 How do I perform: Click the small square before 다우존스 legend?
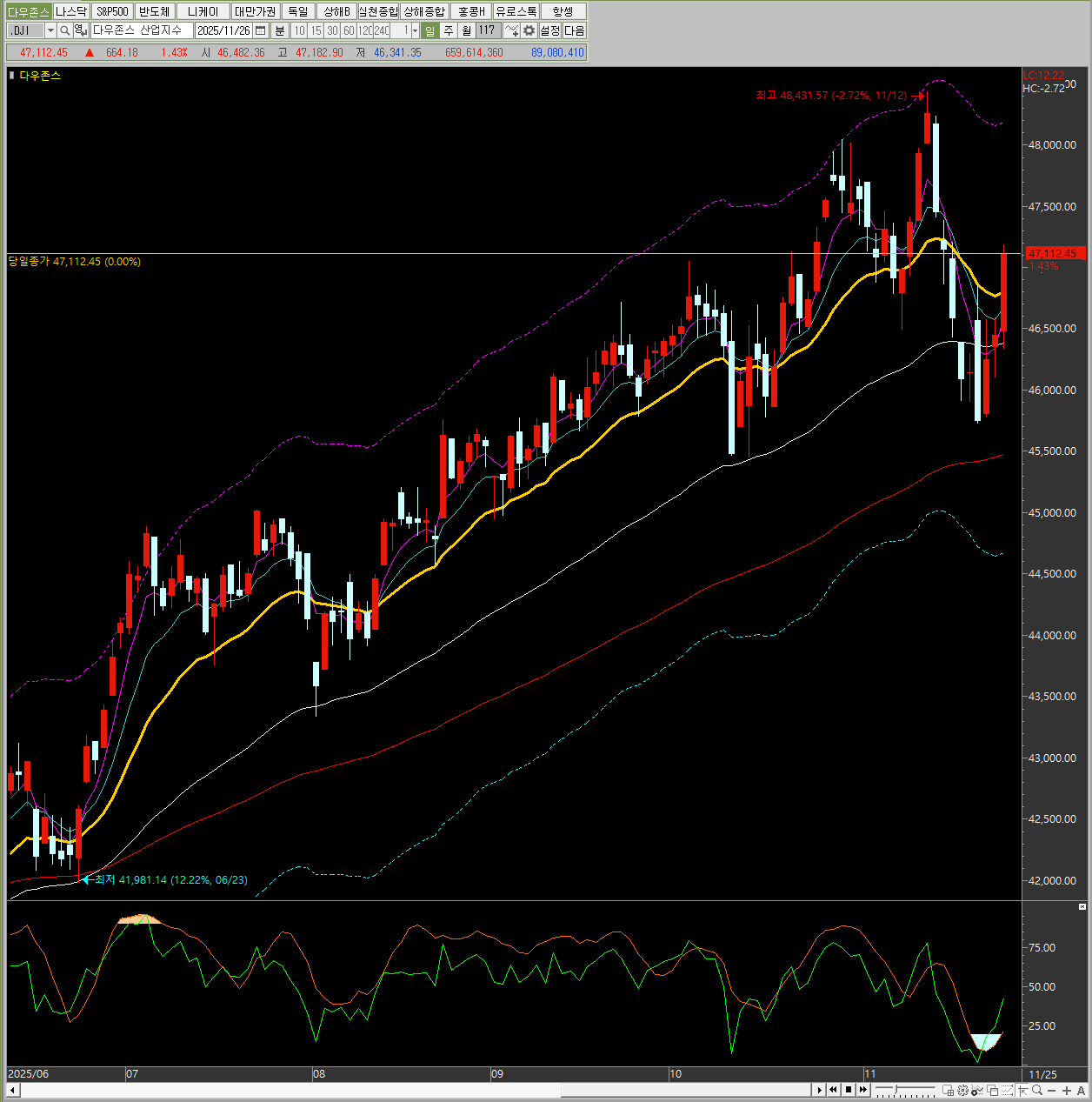(12, 76)
